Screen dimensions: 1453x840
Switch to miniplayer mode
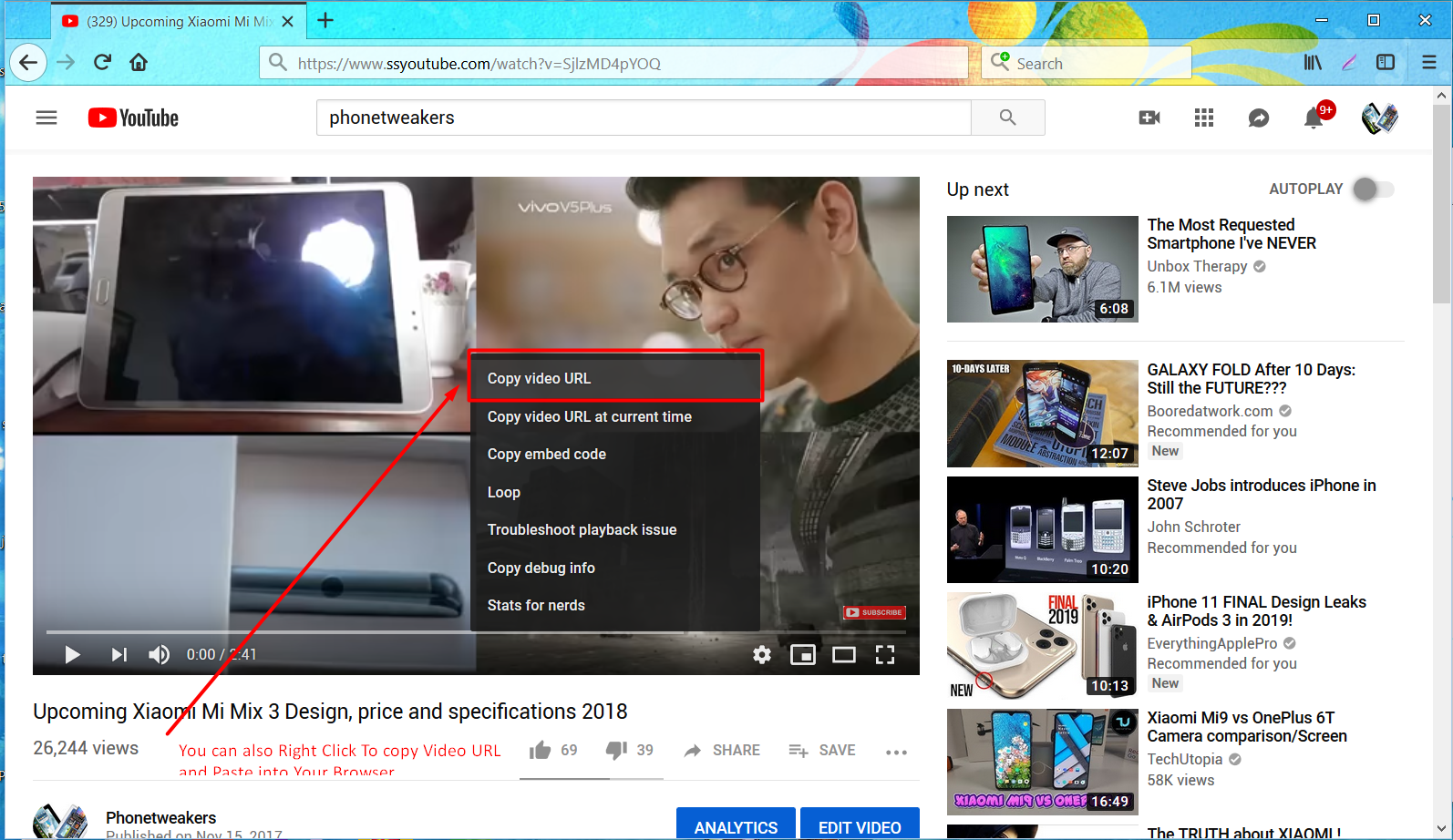coord(803,654)
